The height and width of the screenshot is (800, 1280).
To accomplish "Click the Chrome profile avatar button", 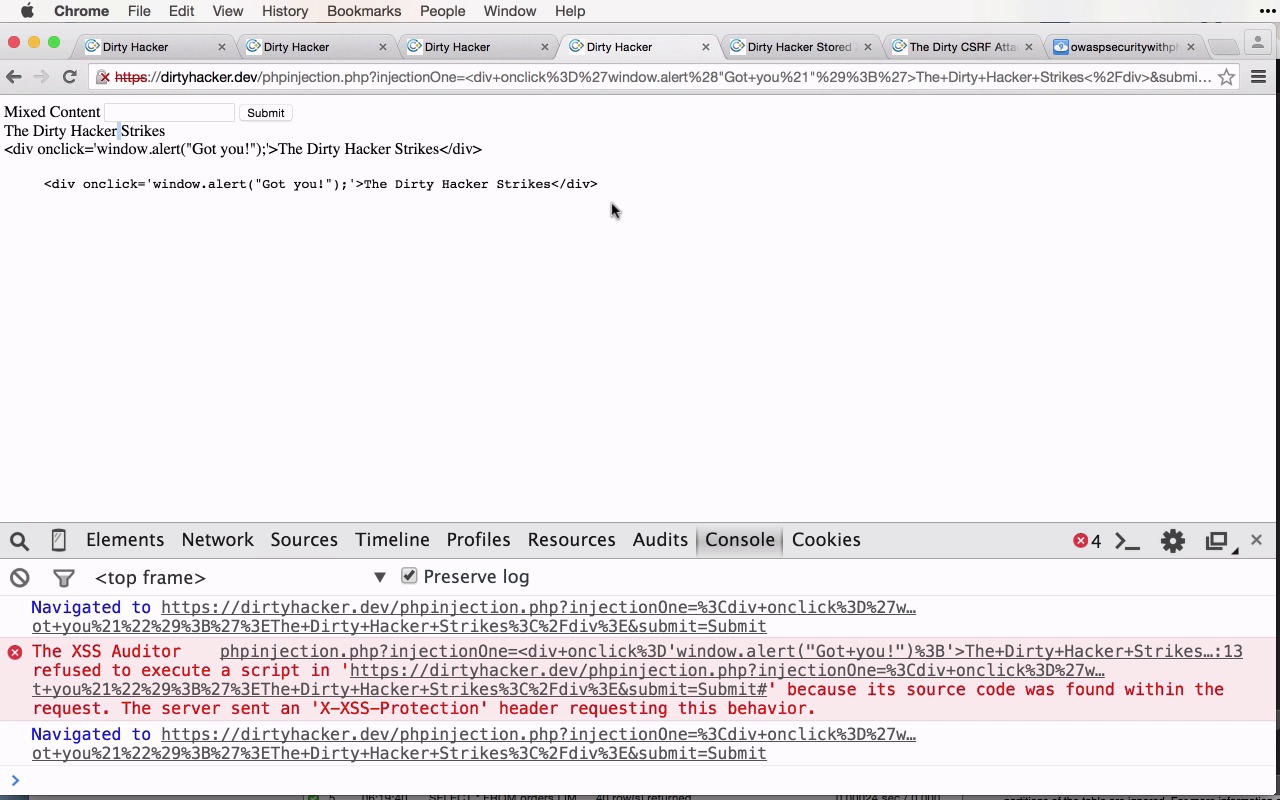I will (x=1257, y=43).
